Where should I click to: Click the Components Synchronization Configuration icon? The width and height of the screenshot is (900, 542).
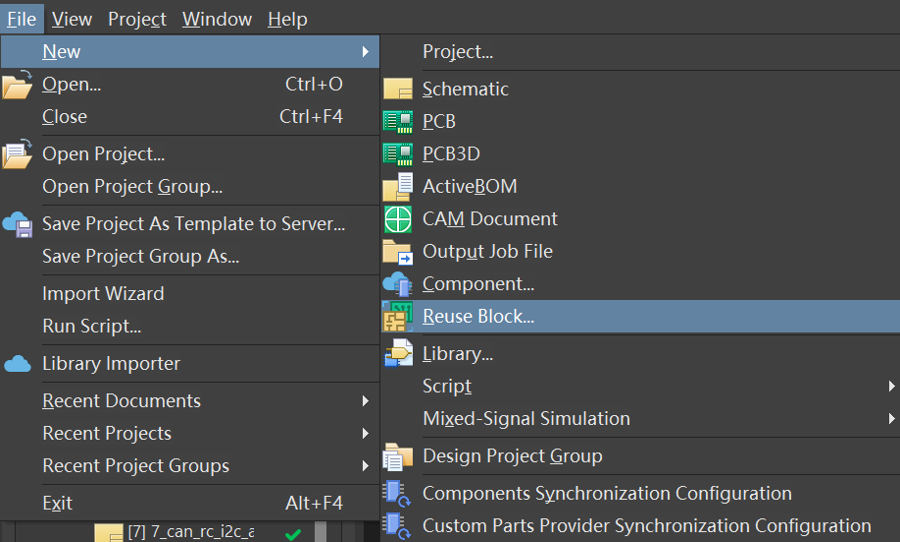click(397, 494)
